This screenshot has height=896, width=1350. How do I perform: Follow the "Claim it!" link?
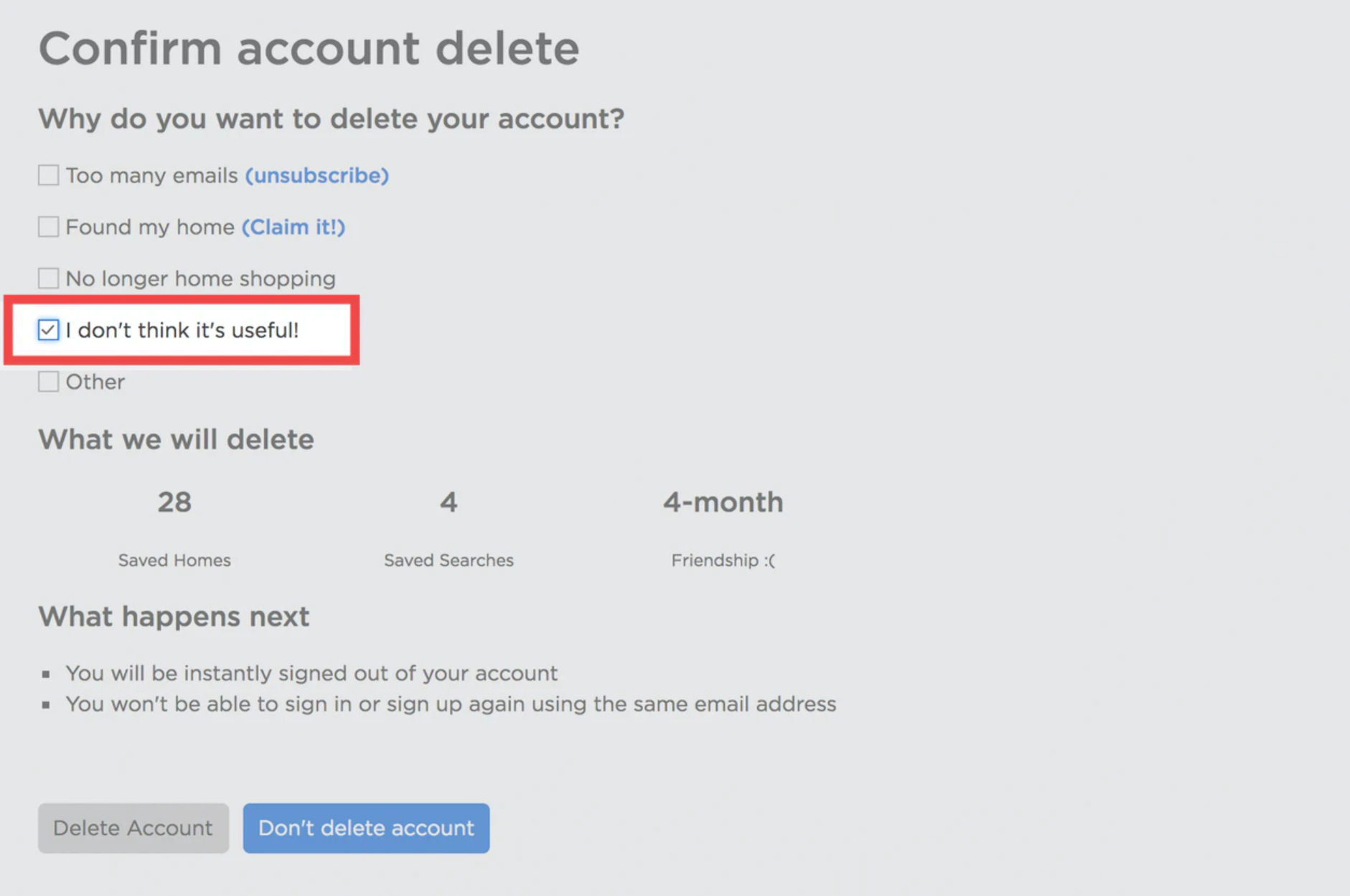(293, 227)
